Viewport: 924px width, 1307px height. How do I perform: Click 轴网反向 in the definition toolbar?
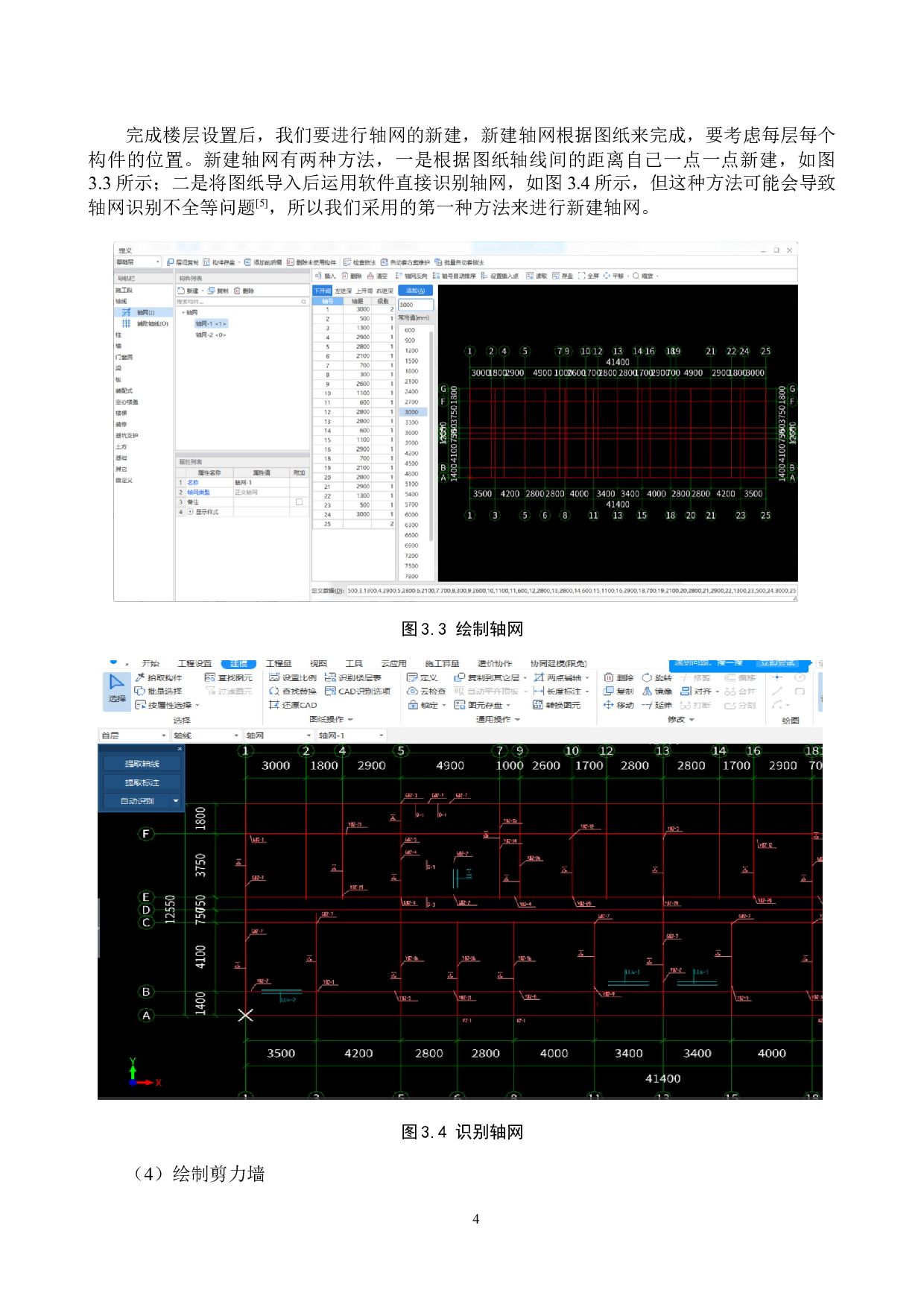pos(411,276)
